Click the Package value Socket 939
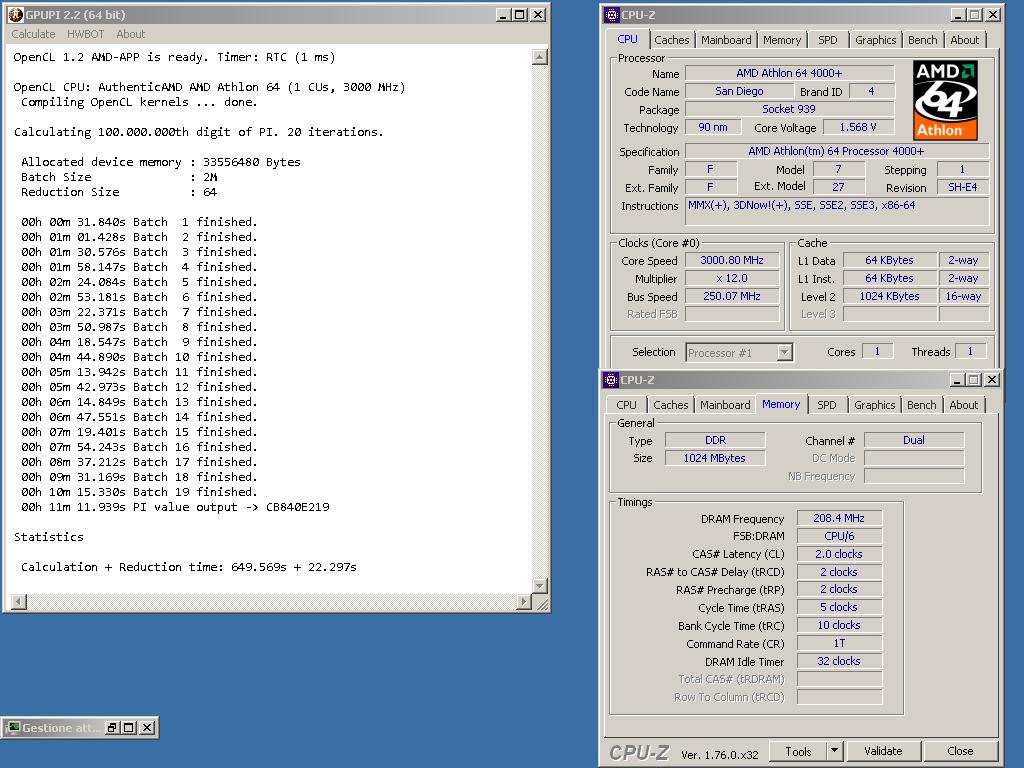This screenshot has width=1024, height=768. tap(789, 109)
